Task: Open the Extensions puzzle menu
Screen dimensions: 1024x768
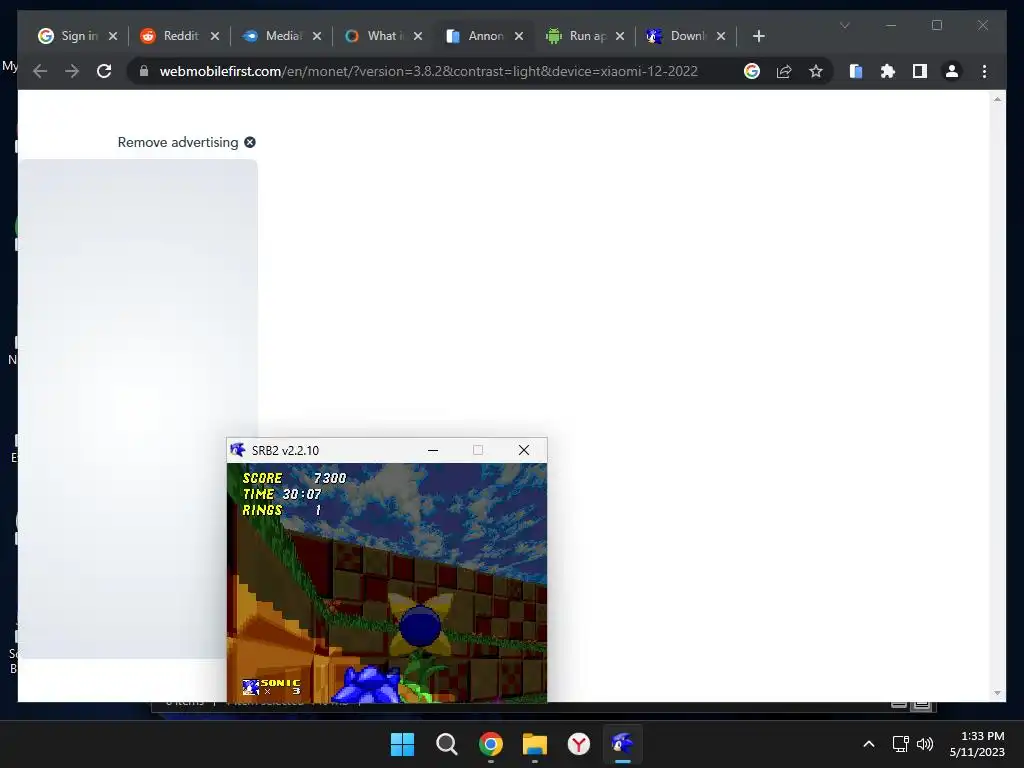Action: 888,71
